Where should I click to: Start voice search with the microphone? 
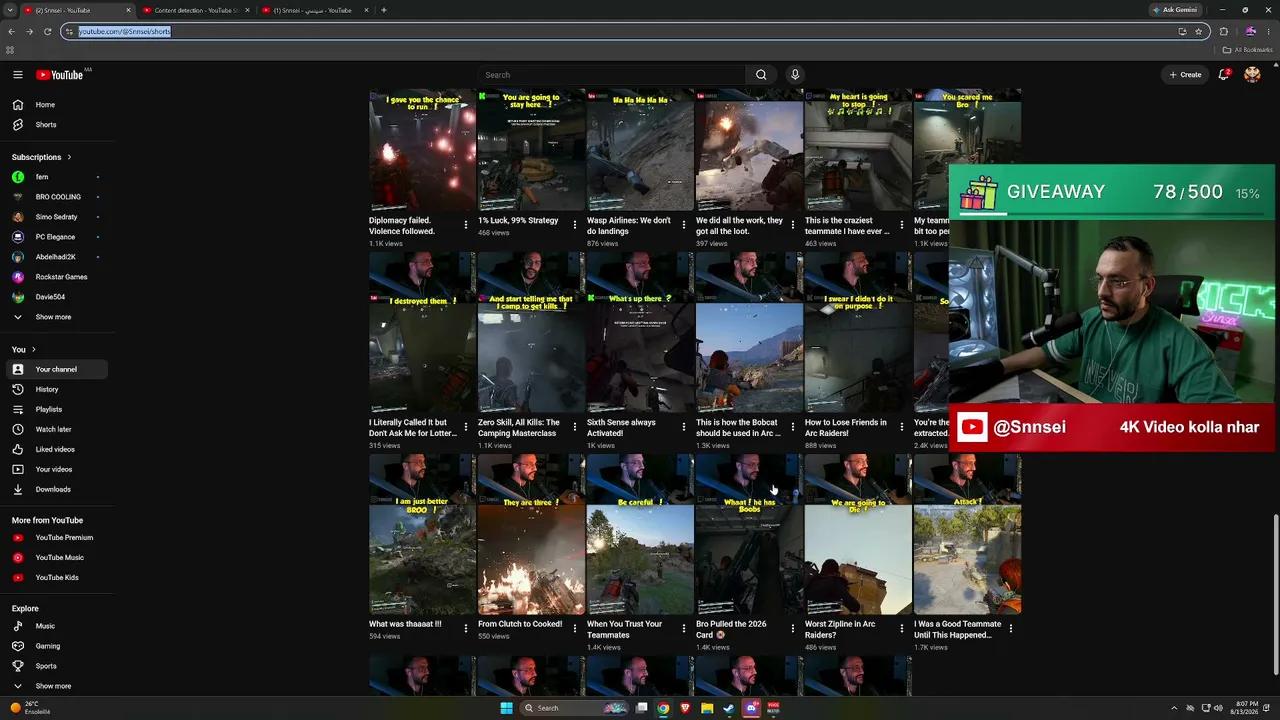click(x=795, y=75)
